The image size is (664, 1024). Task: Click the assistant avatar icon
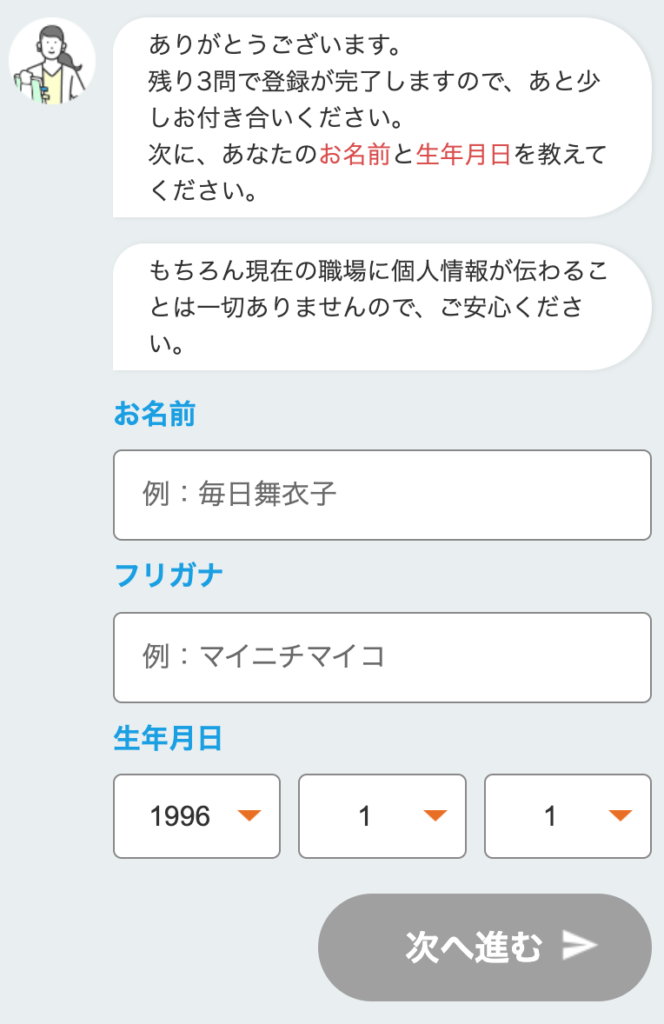click(51, 62)
